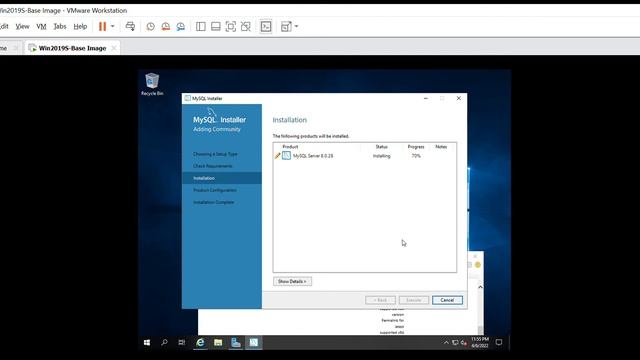
Task: Open taskbar search in the guest
Action: tap(164, 342)
